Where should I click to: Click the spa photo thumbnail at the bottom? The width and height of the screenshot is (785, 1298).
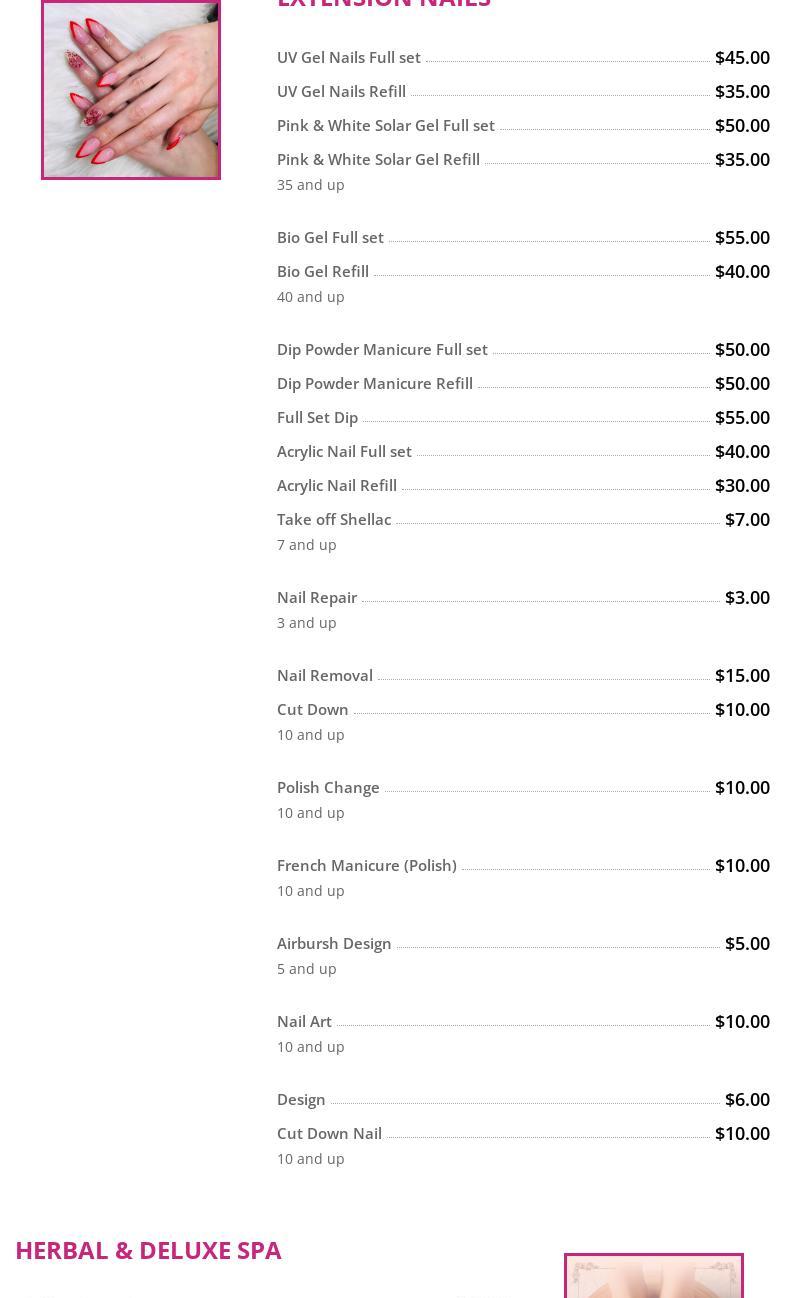pos(654,1277)
